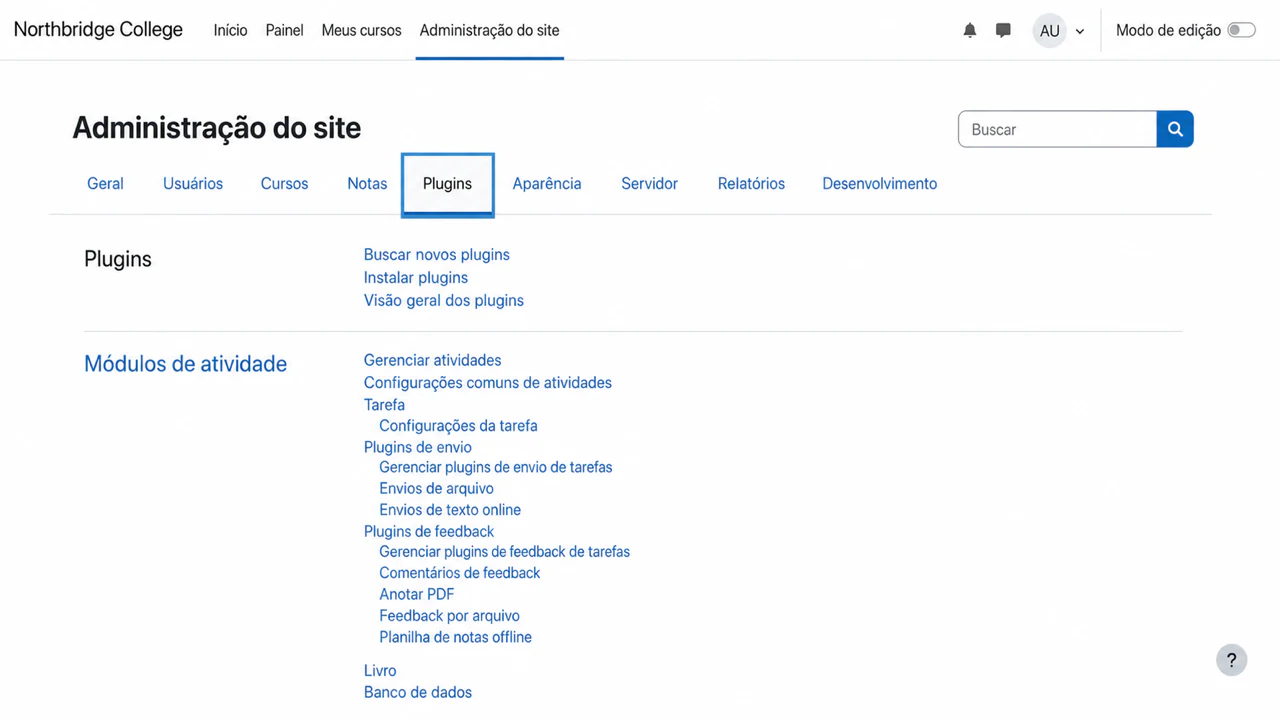Go to Meus cursos
The width and height of the screenshot is (1280, 720).
(361, 30)
